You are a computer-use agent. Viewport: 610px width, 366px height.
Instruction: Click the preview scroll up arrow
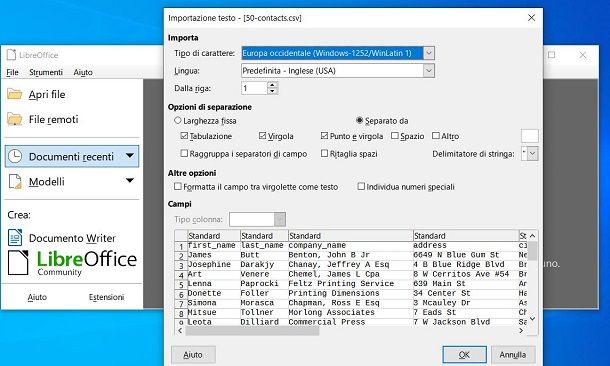[x=533, y=236]
